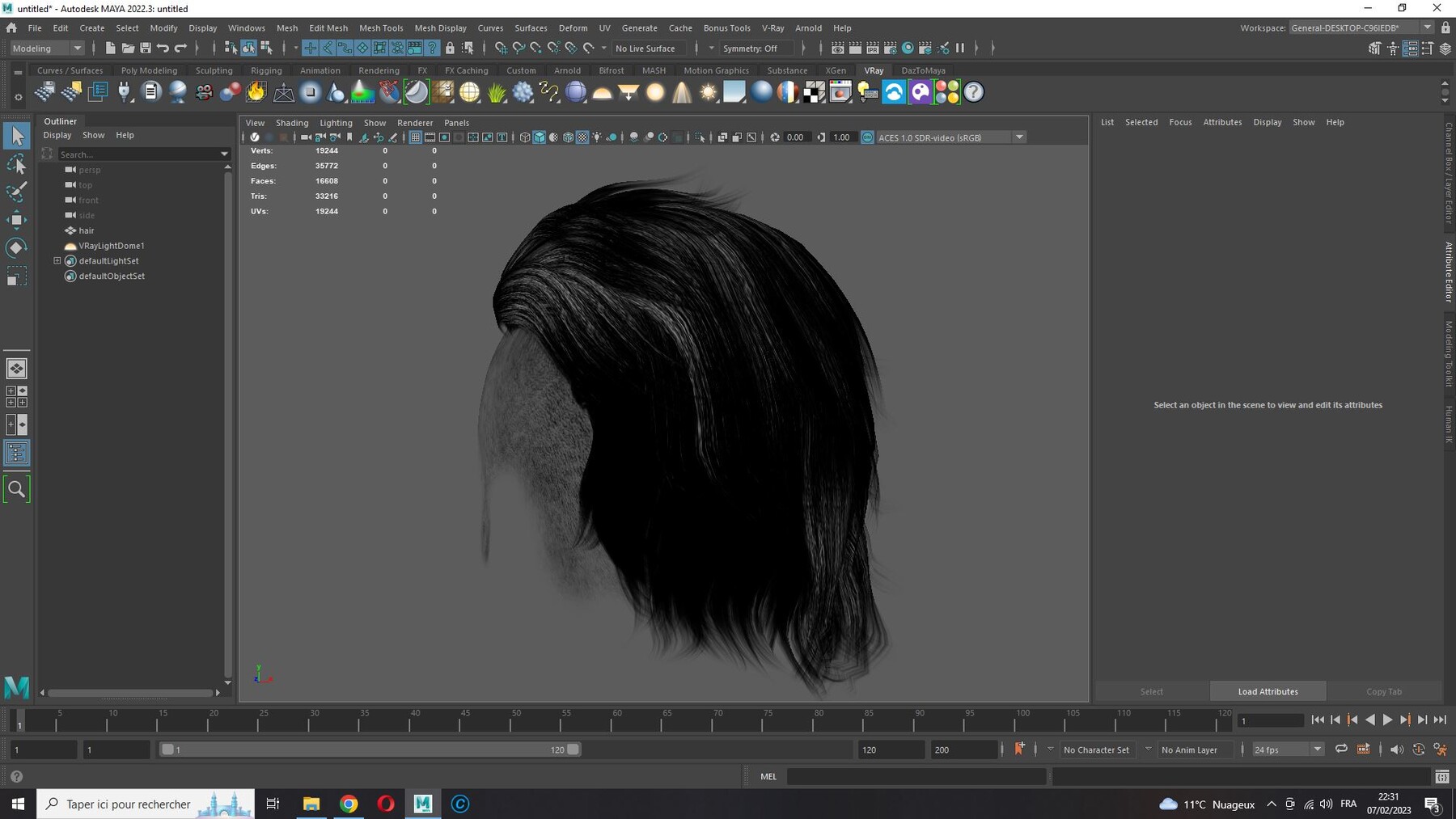Activate the Lasso Select tool
1456x819 pixels.
pyautogui.click(x=16, y=164)
